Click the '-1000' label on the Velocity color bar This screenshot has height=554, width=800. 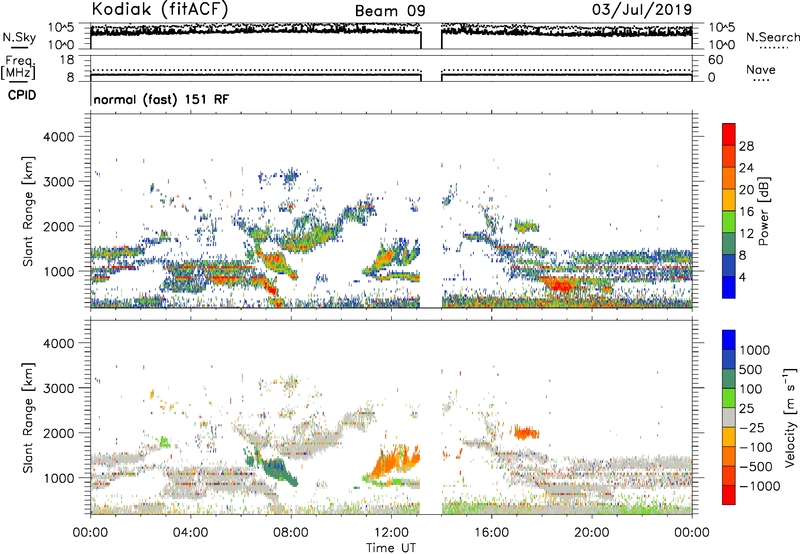[759, 486]
